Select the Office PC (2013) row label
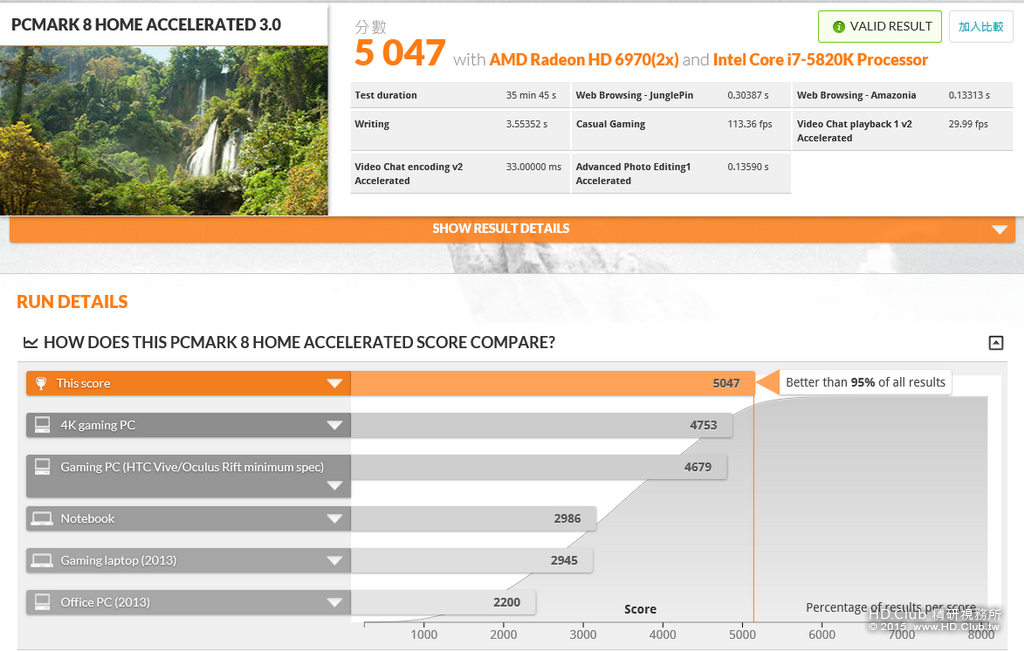Viewport: 1024px width, 652px height. tap(105, 602)
